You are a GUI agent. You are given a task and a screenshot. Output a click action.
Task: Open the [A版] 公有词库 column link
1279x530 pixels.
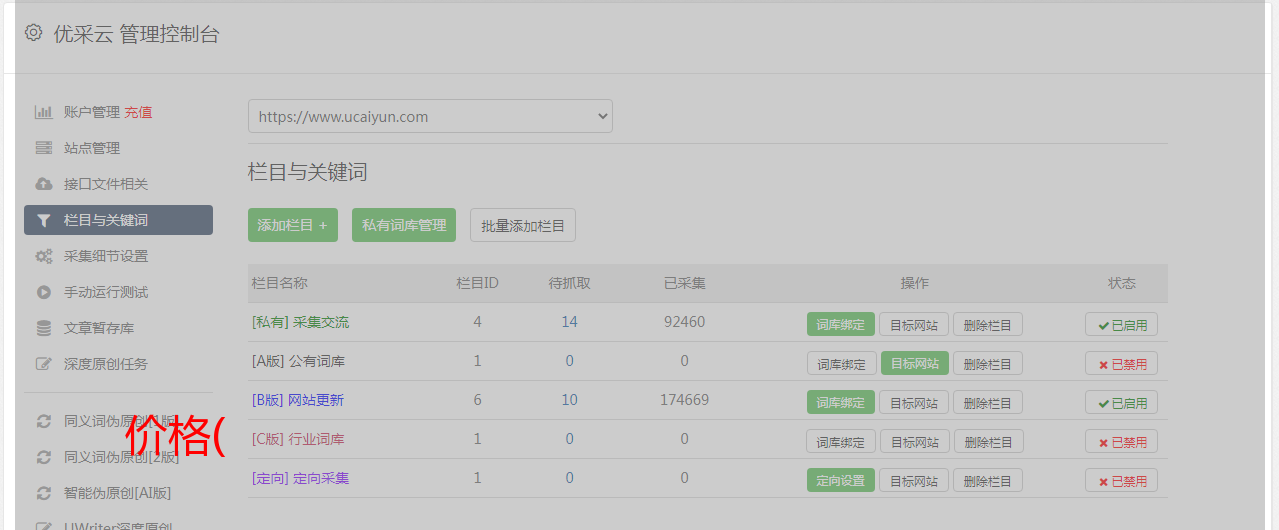[x=298, y=361]
